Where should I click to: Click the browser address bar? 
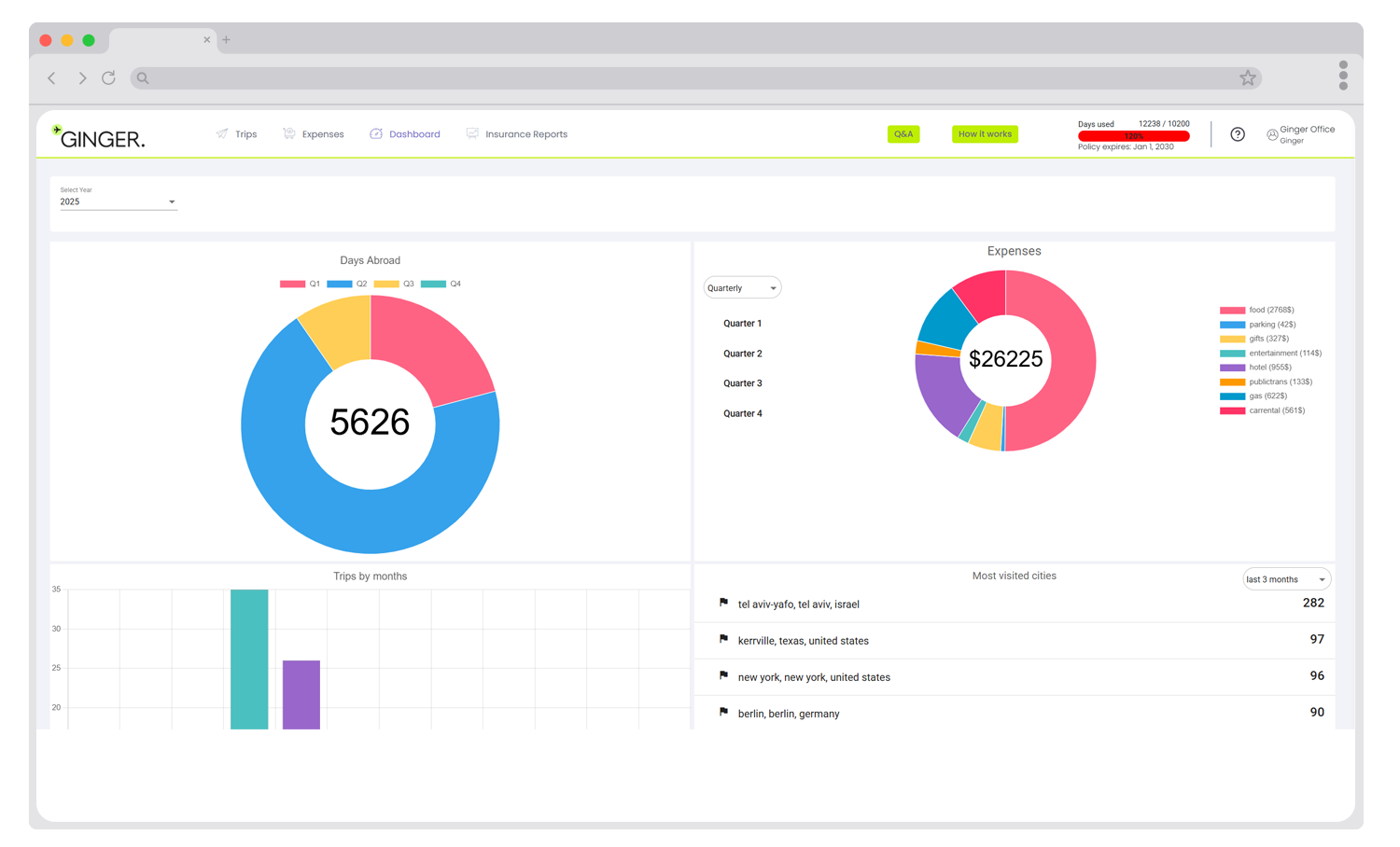point(691,78)
